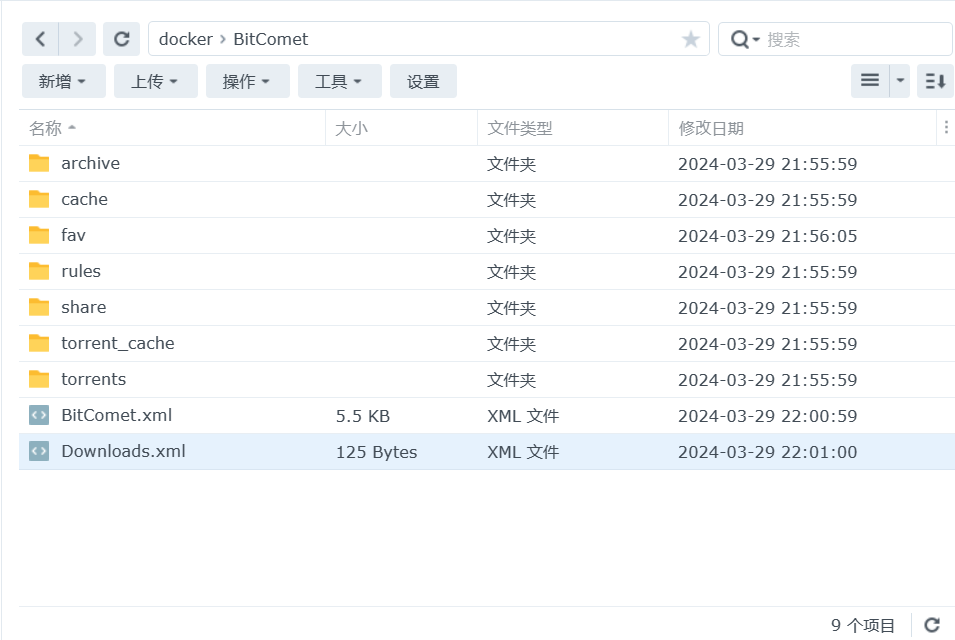Add current path to favorites star
This screenshot has height=640, width=955.
(x=690, y=40)
